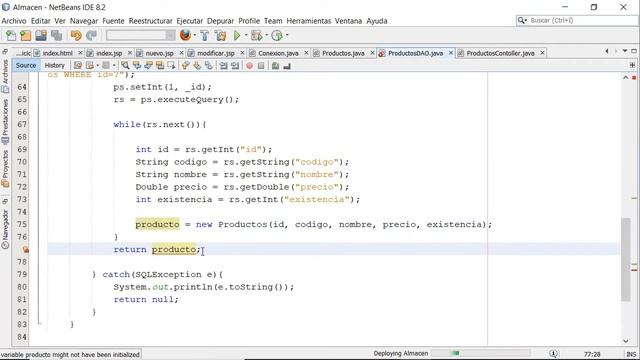
Task: Switch to the Conexion.java tab
Action: (x=278, y=53)
